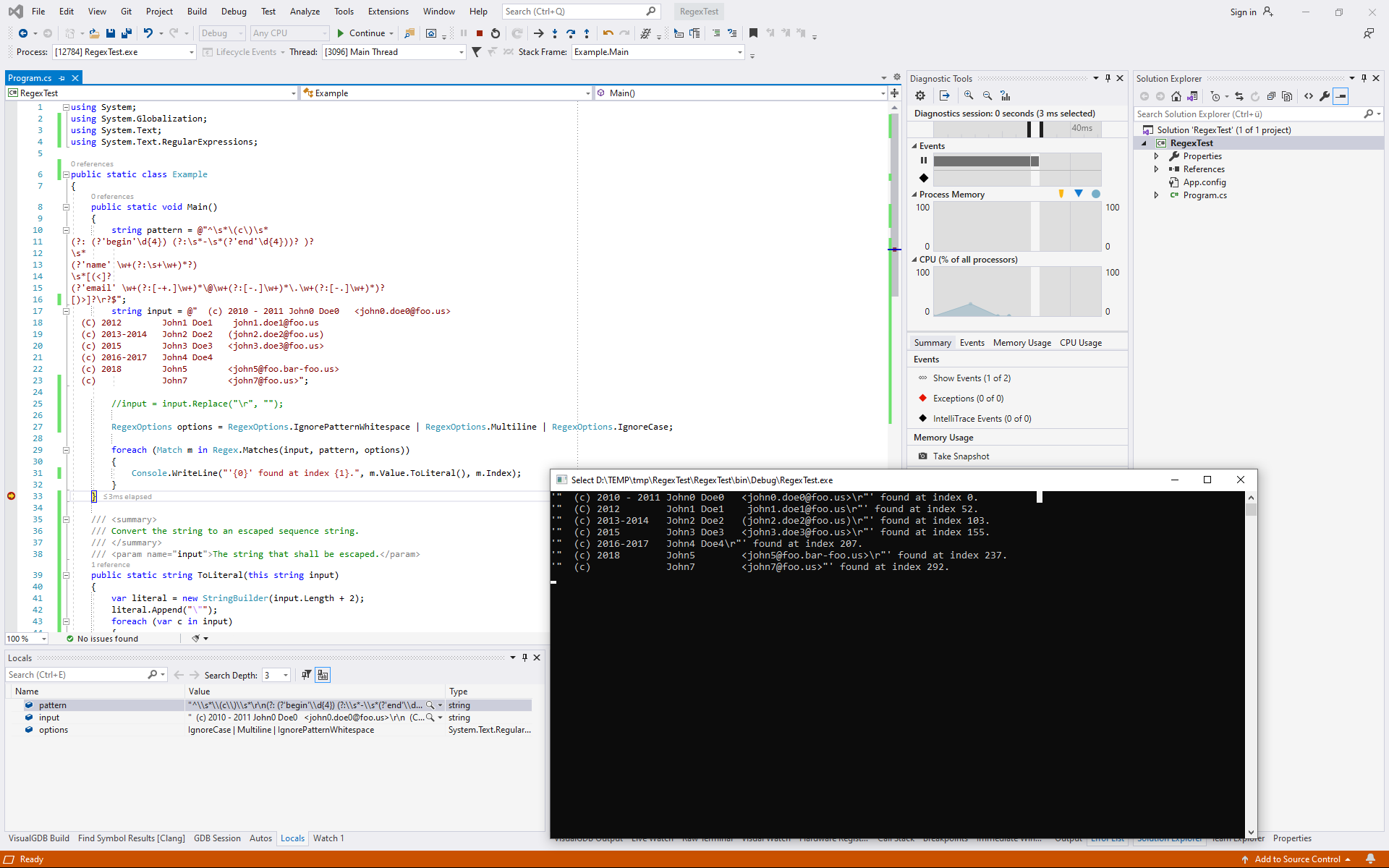Open the Thread dropdown showing Main Thread
Screen dimensions: 1389x868
(x=394, y=52)
